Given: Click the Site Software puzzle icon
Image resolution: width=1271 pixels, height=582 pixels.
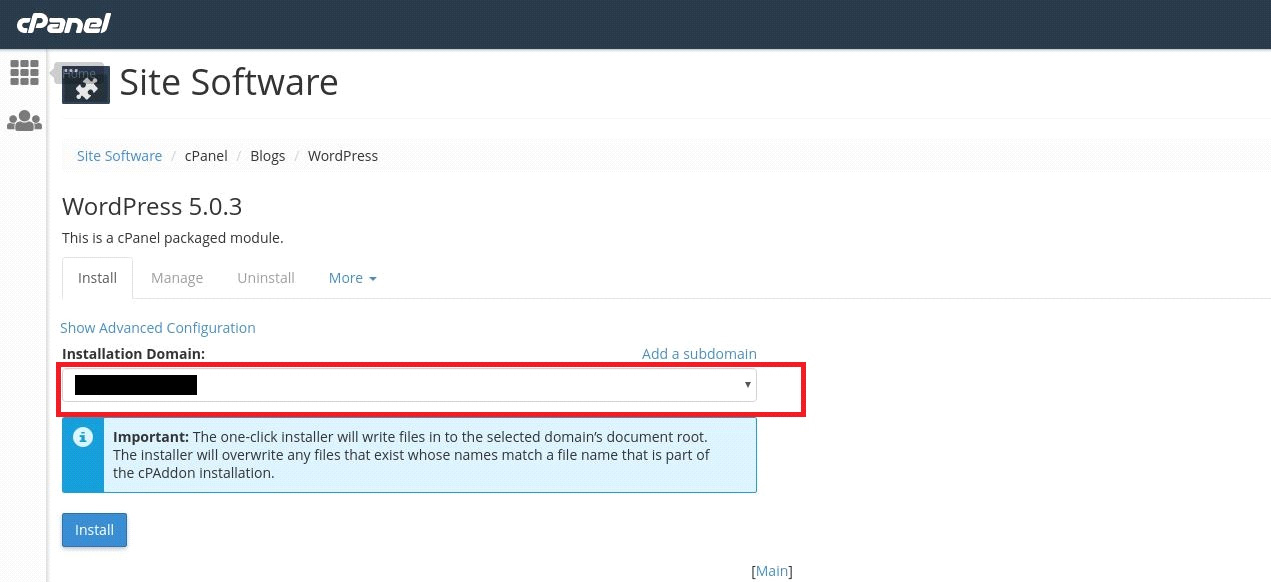Looking at the screenshot, I should pos(86,86).
